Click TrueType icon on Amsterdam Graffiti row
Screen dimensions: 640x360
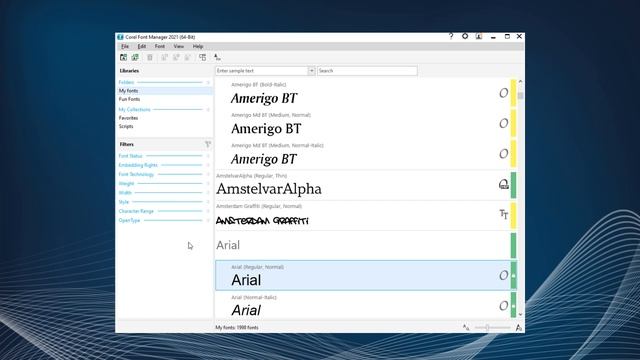(504, 214)
